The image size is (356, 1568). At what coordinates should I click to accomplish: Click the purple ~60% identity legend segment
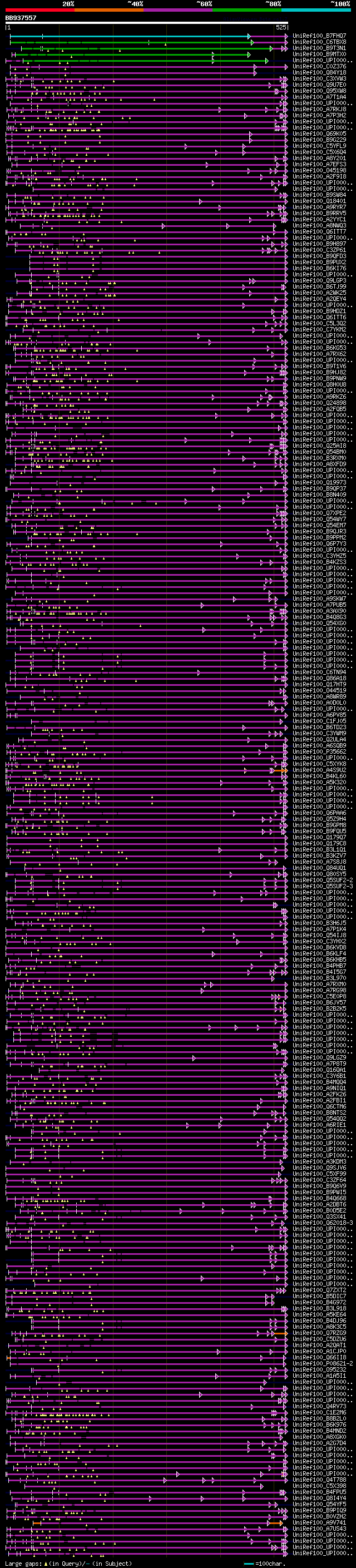[x=179, y=10]
